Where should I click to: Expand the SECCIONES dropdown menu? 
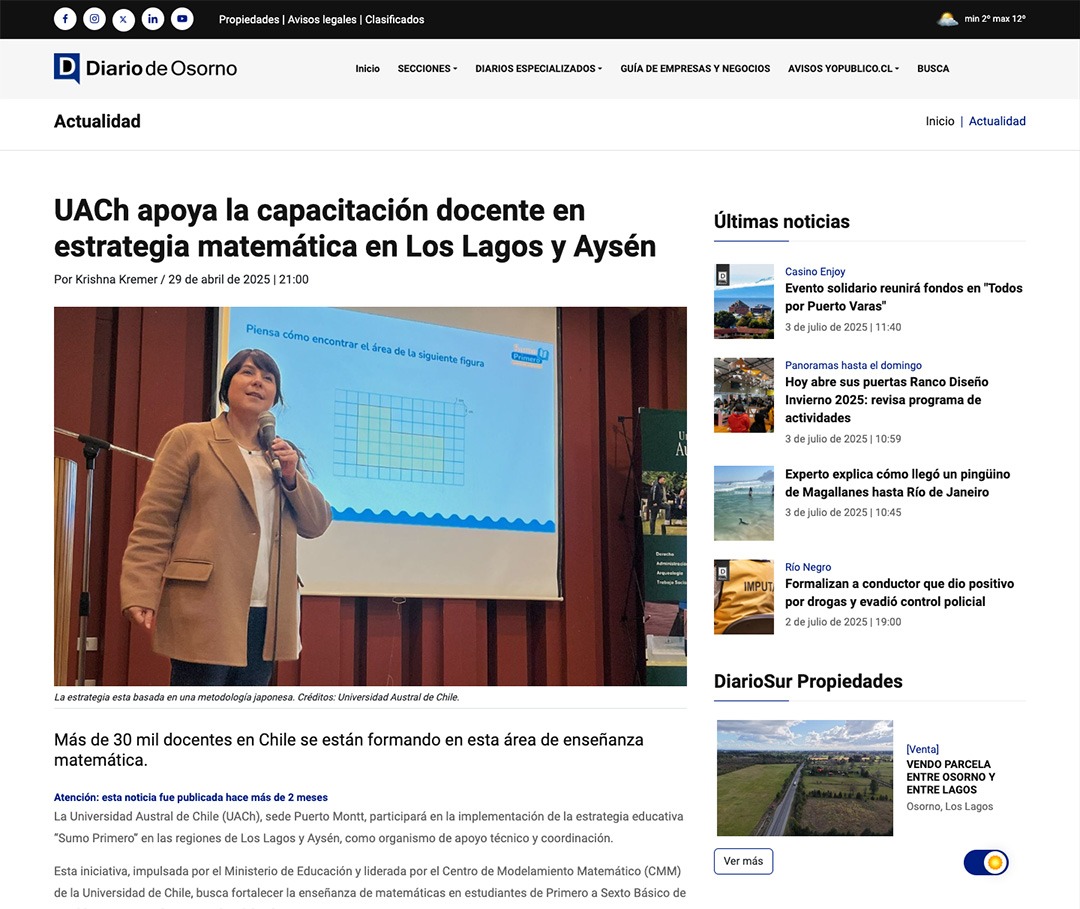(427, 69)
